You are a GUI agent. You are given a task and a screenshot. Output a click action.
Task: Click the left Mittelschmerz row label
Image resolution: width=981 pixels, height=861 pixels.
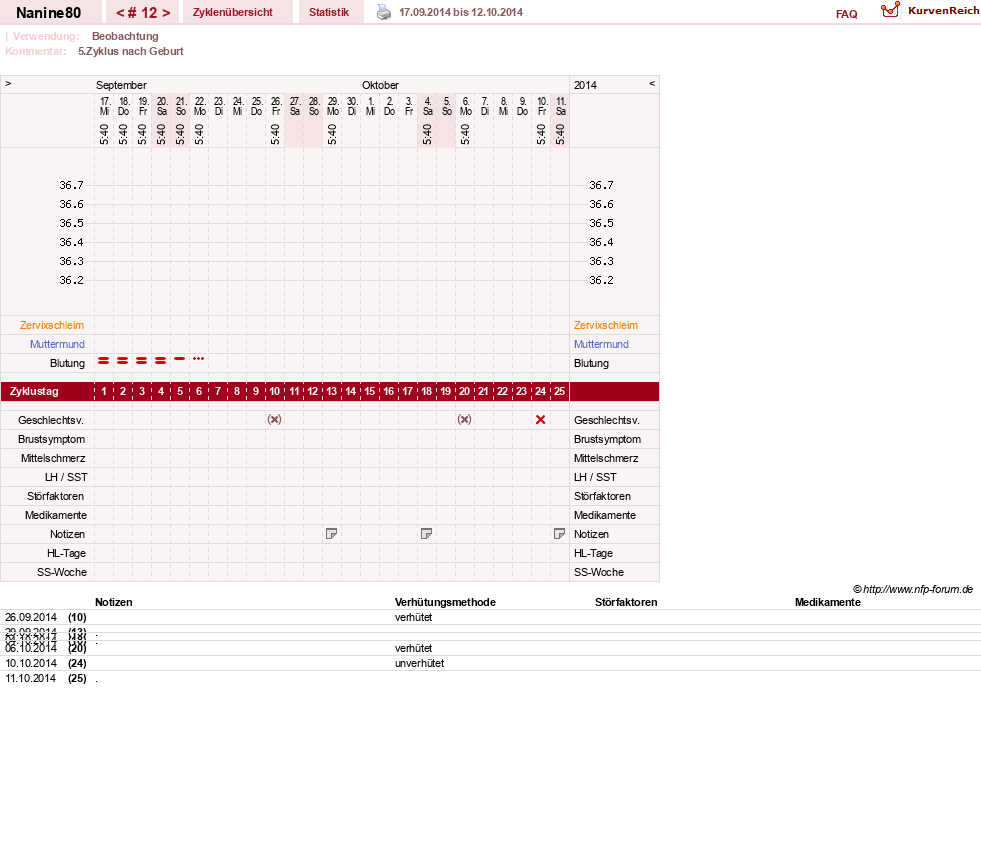[53, 459]
